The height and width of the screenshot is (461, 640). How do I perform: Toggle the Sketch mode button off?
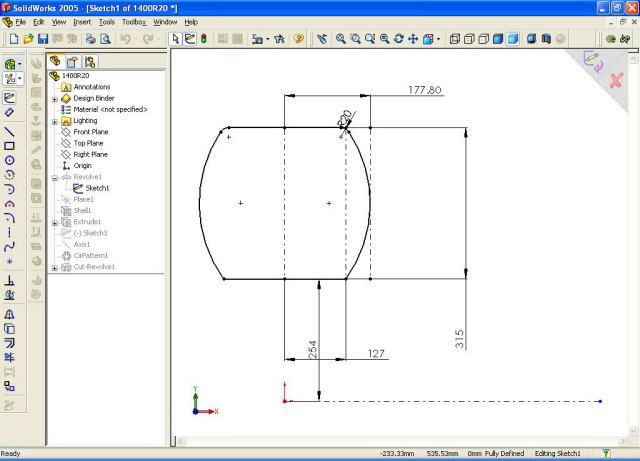pos(191,39)
